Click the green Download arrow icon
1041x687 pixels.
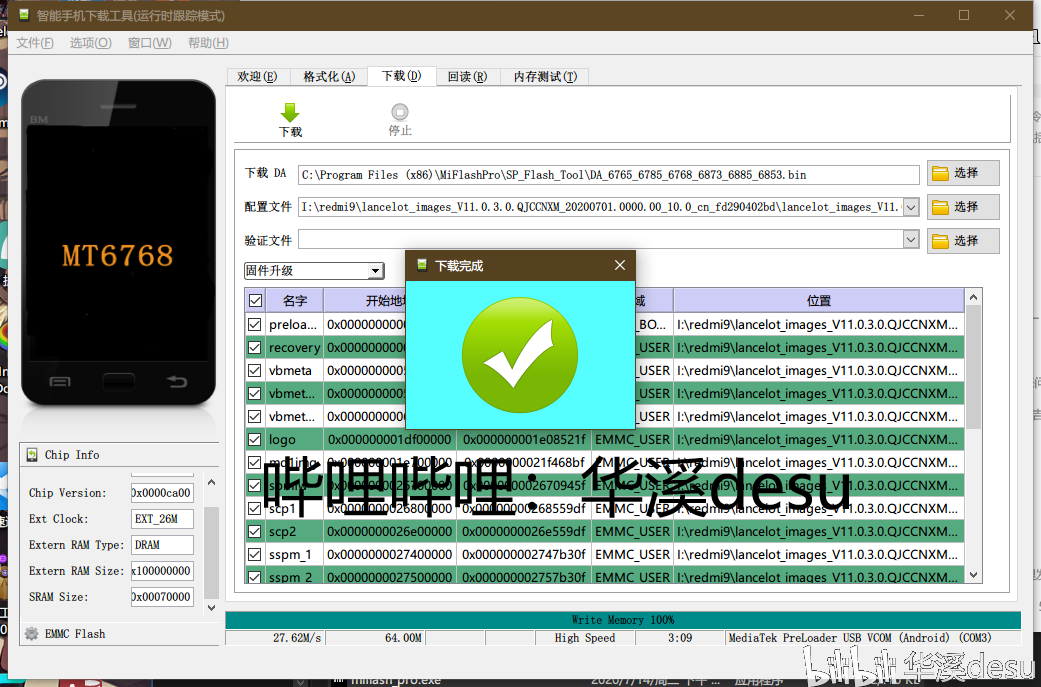coord(290,112)
